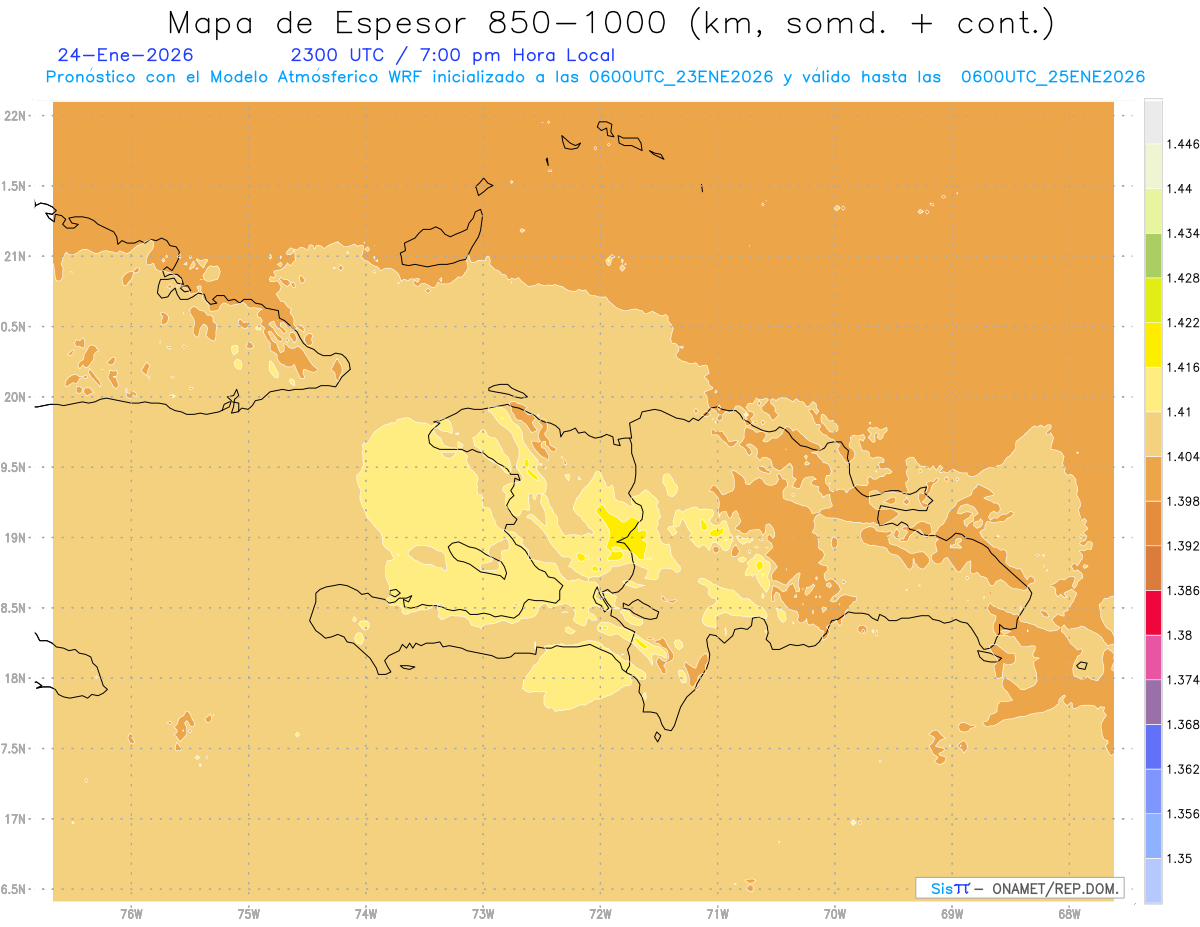The image size is (1200, 927).
Task: Click the pink legend swatch between 1.374 and 1.38
Action: pos(1153,657)
